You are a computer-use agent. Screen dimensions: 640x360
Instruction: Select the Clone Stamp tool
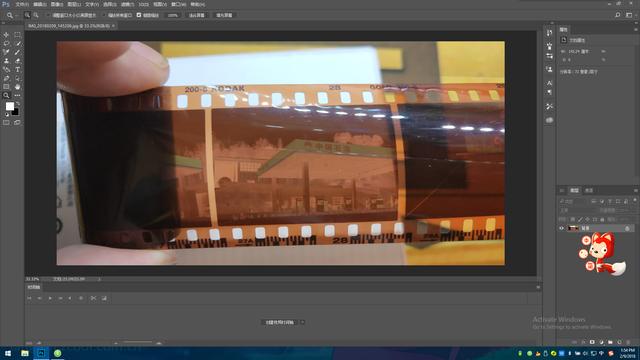point(6,61)
